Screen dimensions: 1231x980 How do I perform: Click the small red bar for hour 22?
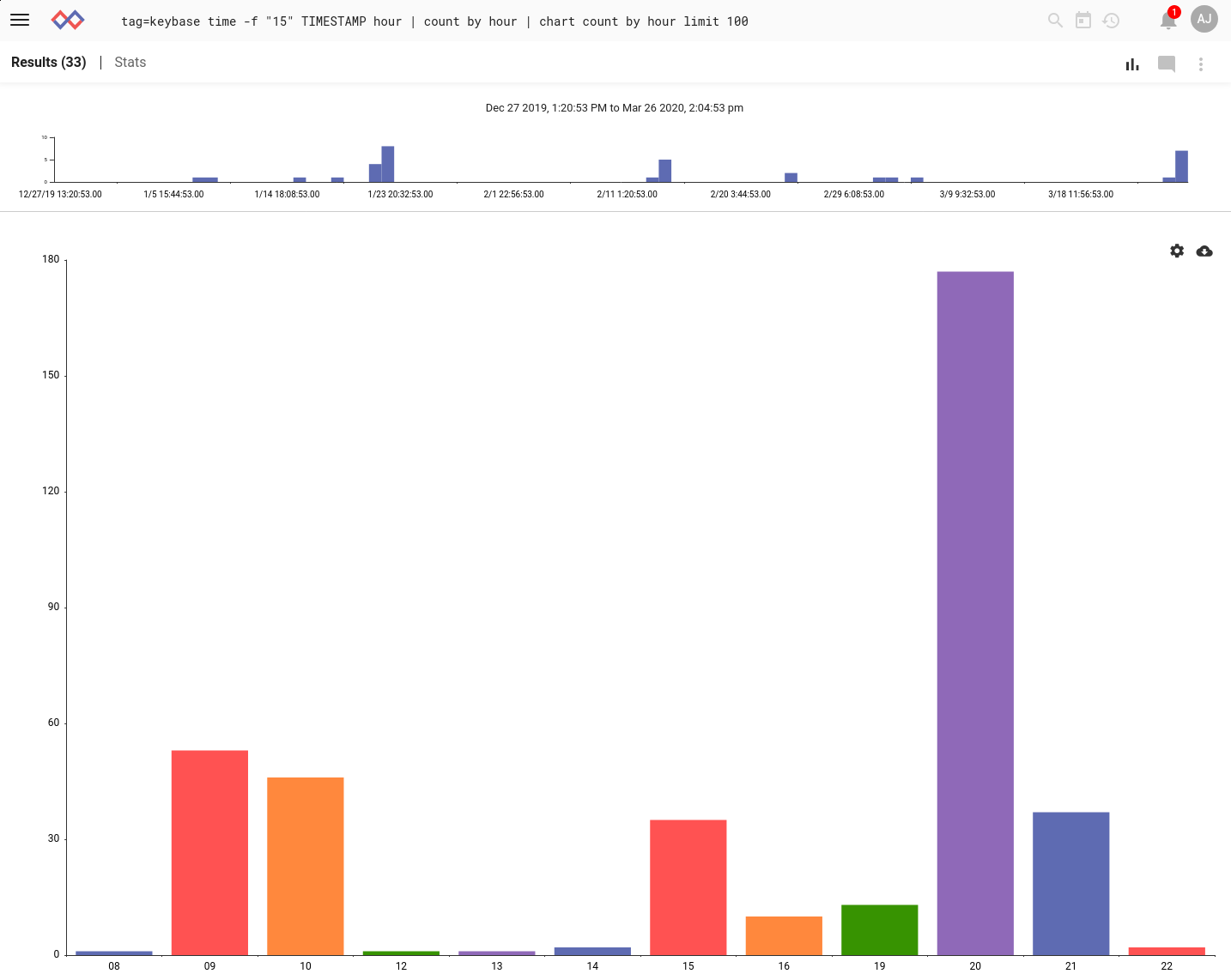(x=1167, y=951)
